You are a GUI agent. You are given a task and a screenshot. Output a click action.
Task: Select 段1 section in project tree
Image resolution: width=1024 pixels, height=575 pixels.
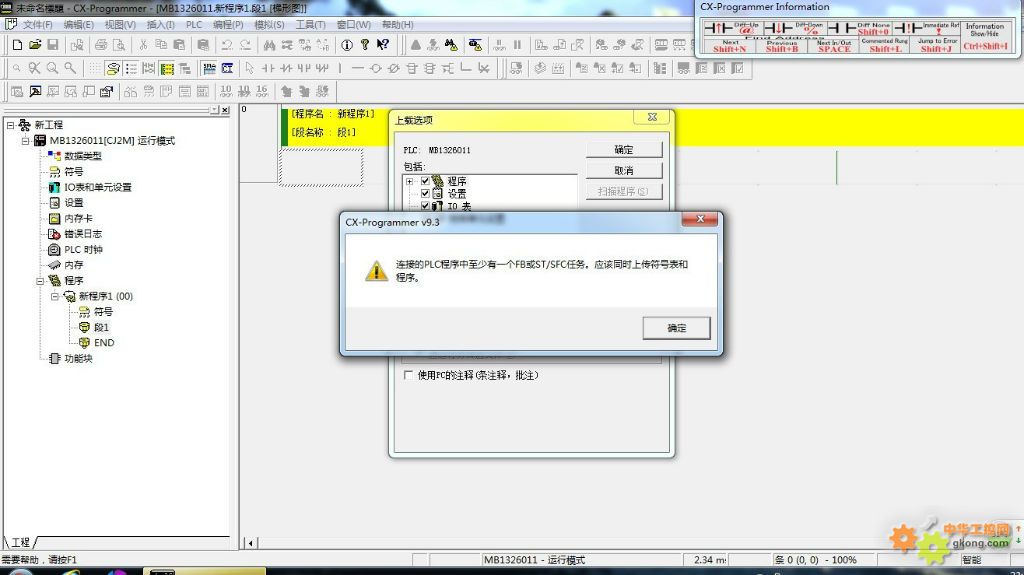[x=101, y=327]
